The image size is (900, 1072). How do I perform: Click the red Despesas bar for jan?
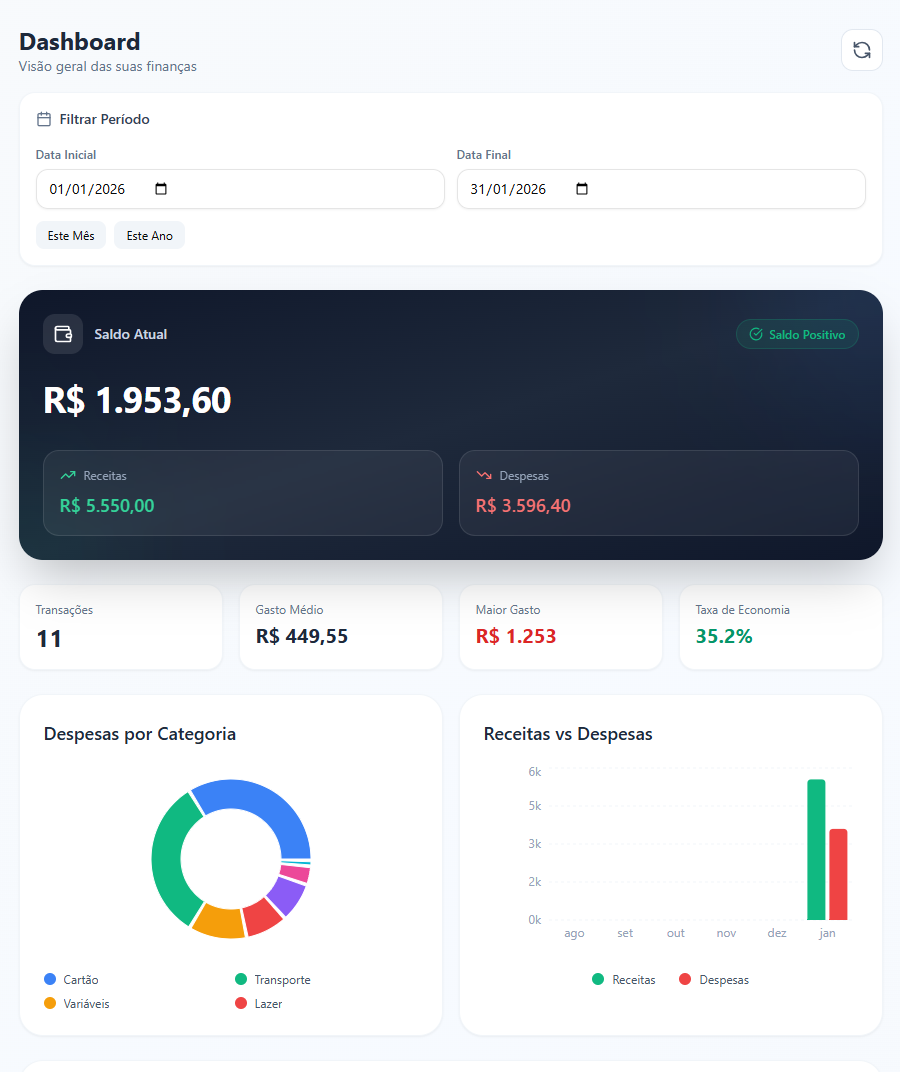point(838,875)
